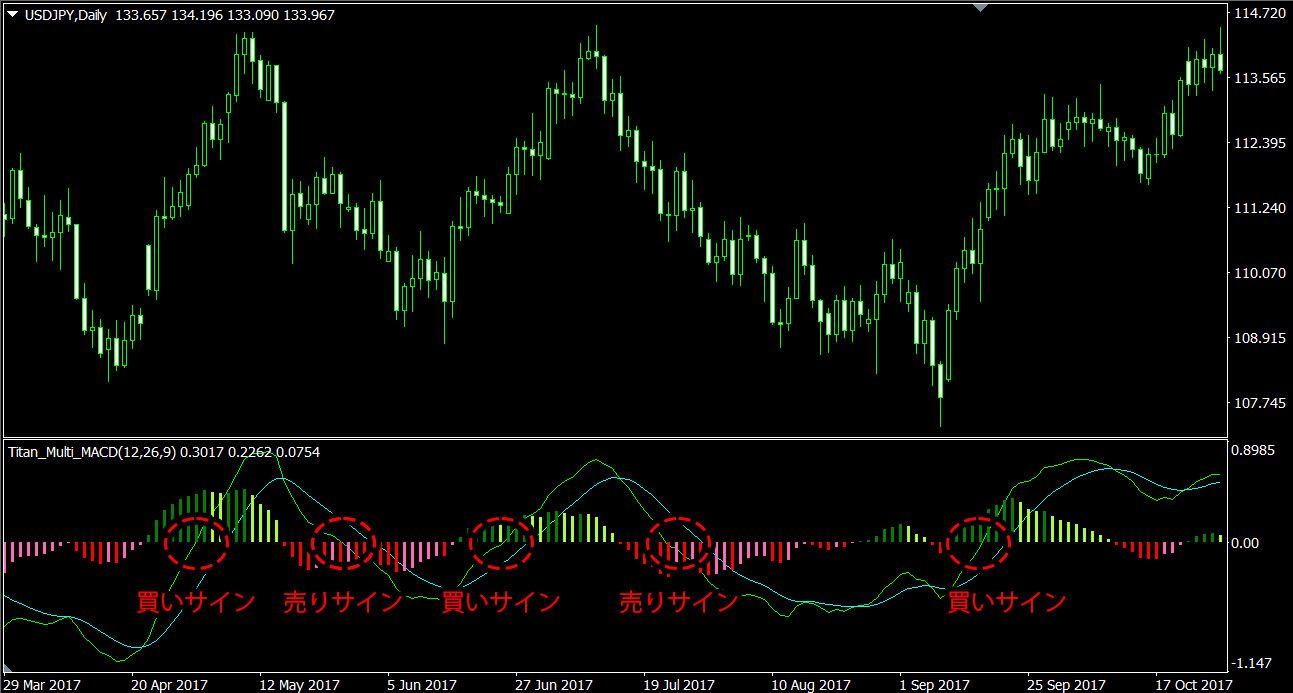Select the leftmost 買いサイン text label

(195, 602)
